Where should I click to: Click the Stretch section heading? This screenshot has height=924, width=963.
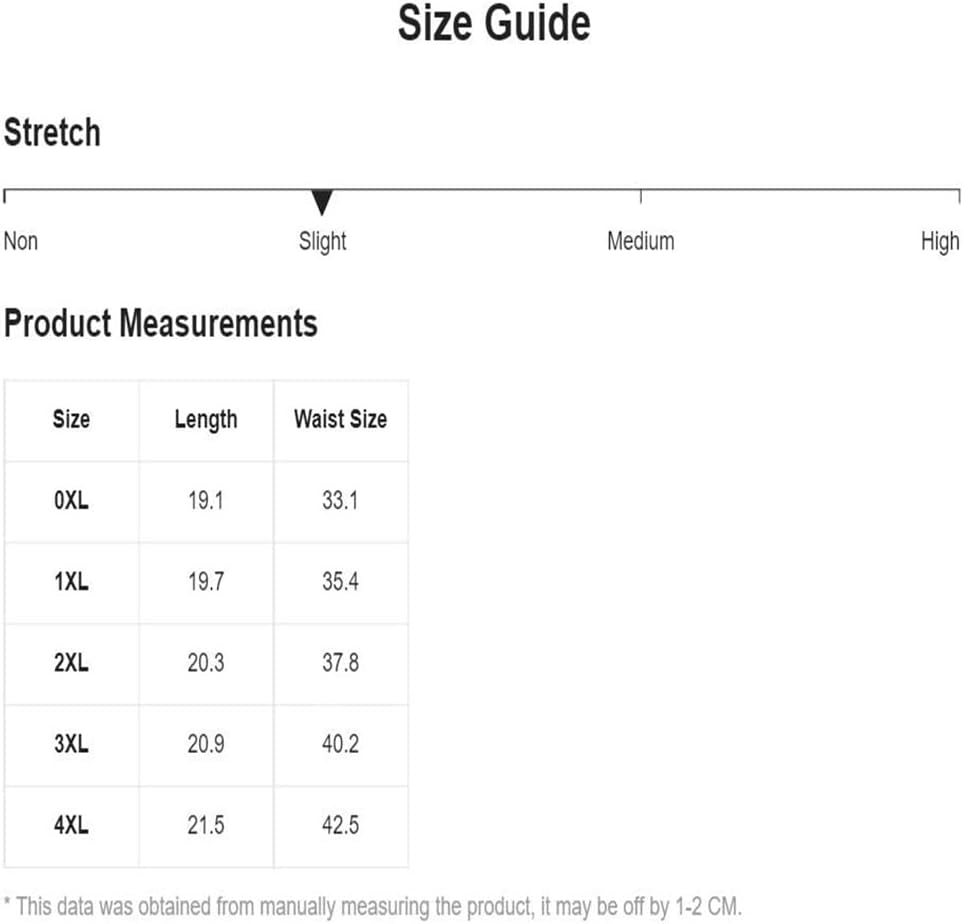click(x=52, y=132)
